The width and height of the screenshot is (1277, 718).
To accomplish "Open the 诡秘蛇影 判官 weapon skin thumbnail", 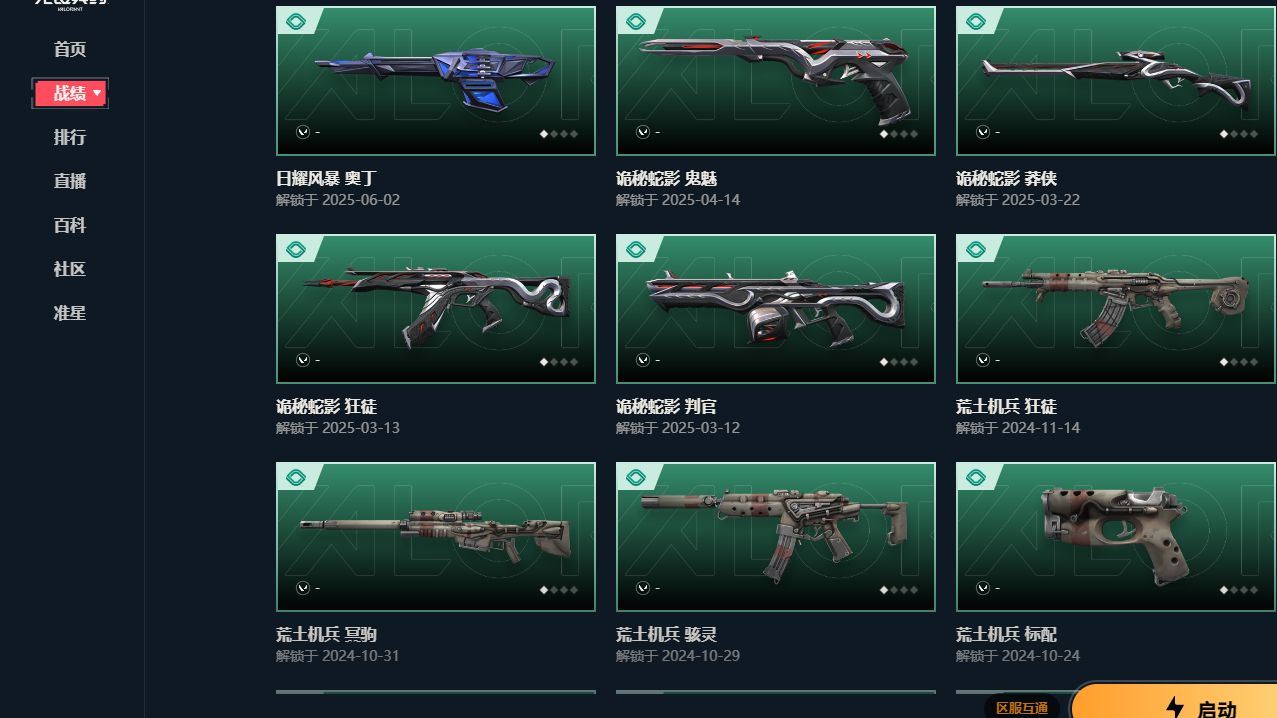I will pyautogui.click(x=776, y=309).
